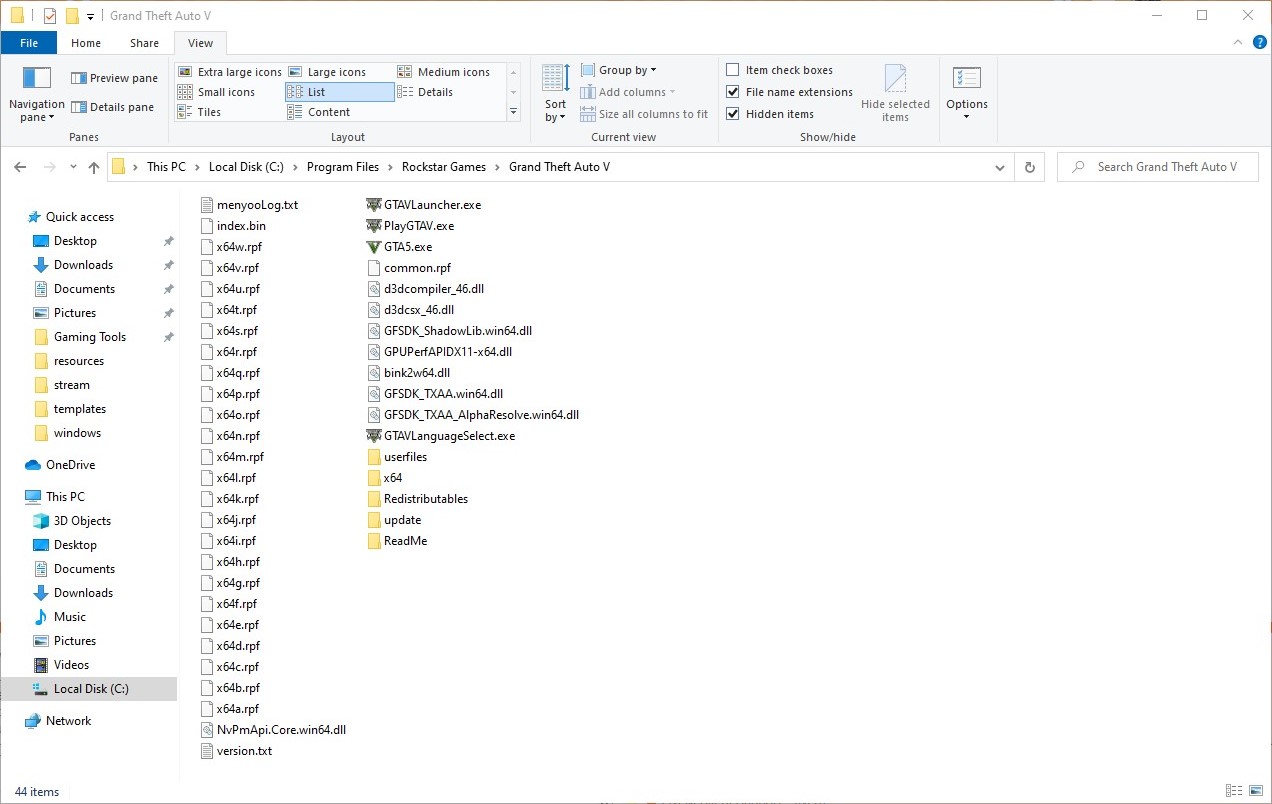Select OneDrive in the navigation pane
The image size is (1272, 804).
[70, 465]
